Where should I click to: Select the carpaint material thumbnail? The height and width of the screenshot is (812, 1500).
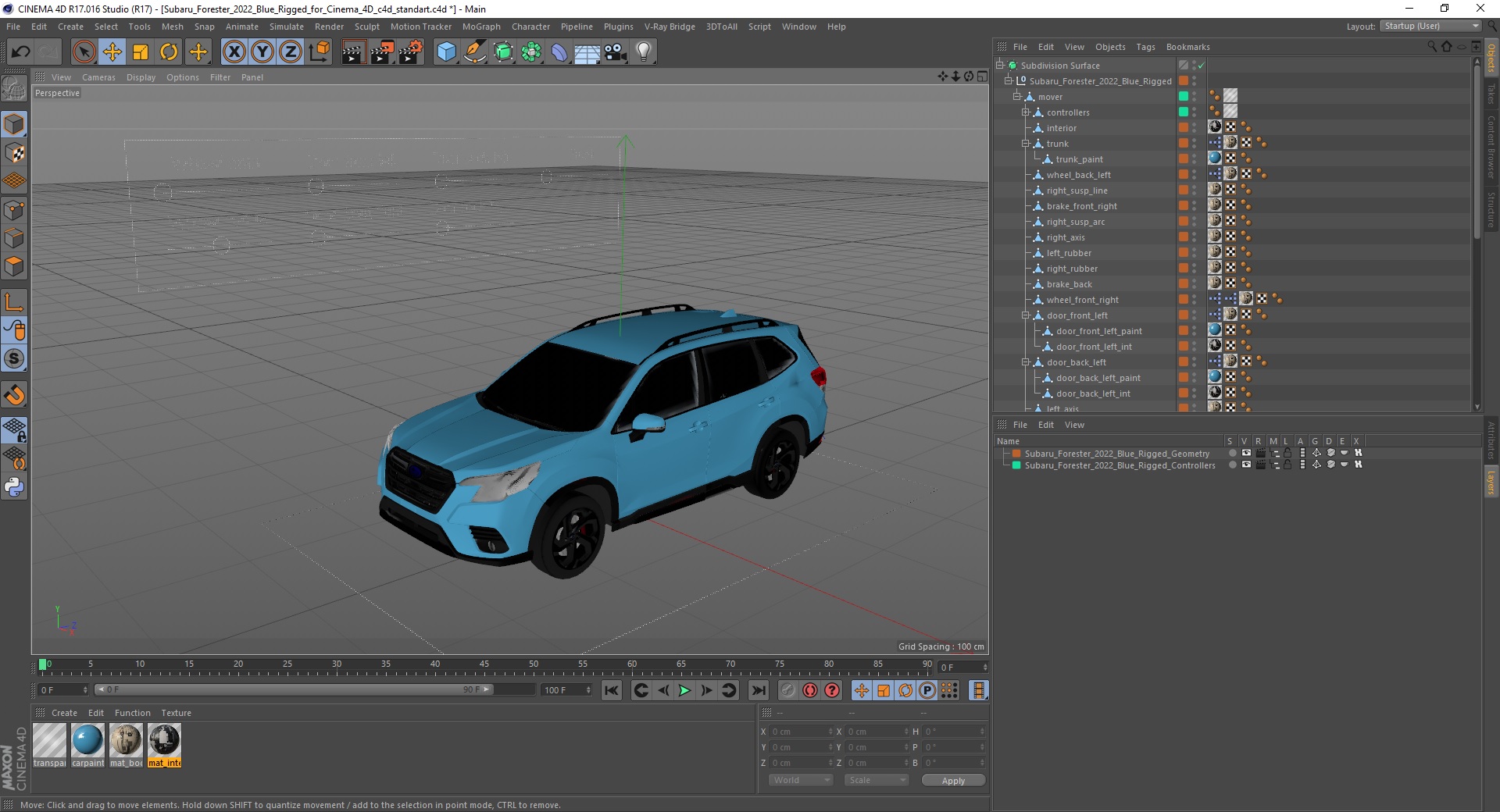click(87, 746)
